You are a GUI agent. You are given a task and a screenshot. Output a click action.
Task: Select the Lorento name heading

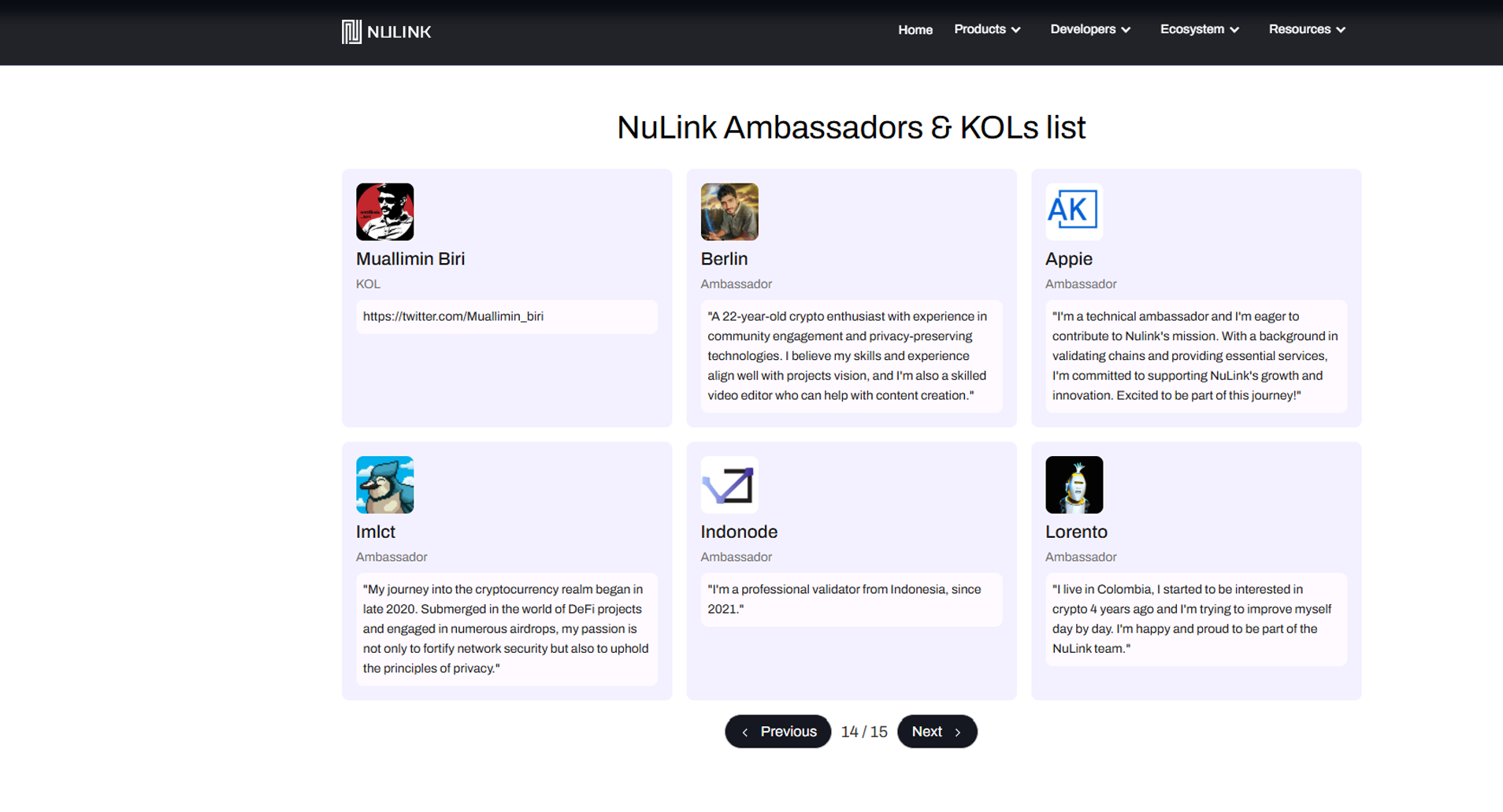[x=1076, y=532]
